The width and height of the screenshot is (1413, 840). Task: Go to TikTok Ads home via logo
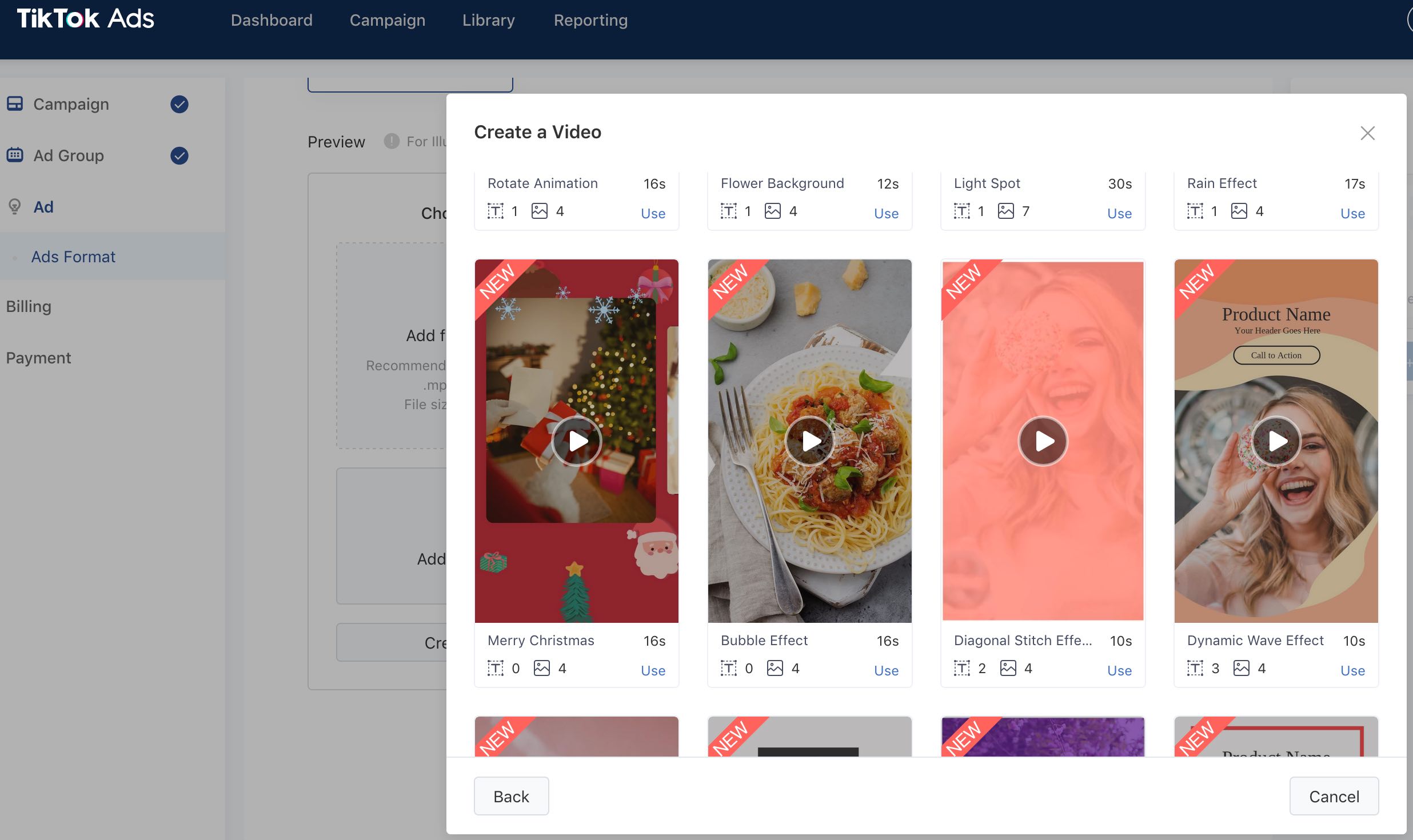(x=85, y=19)
